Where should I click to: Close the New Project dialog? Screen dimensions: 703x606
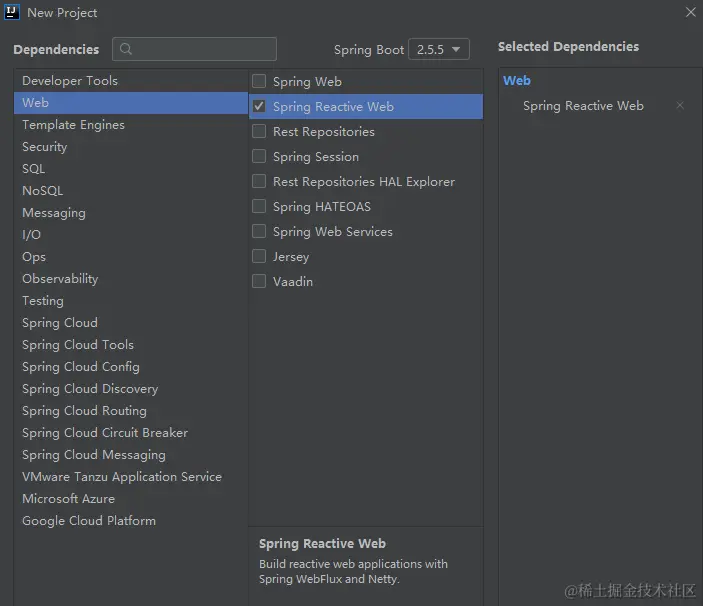pyautogui.click(x=690, y=12)
